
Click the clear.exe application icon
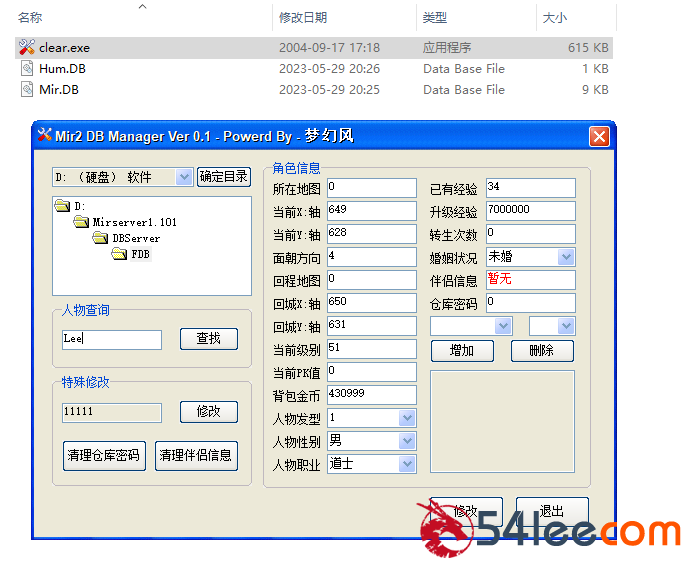(x=27, y=47)
